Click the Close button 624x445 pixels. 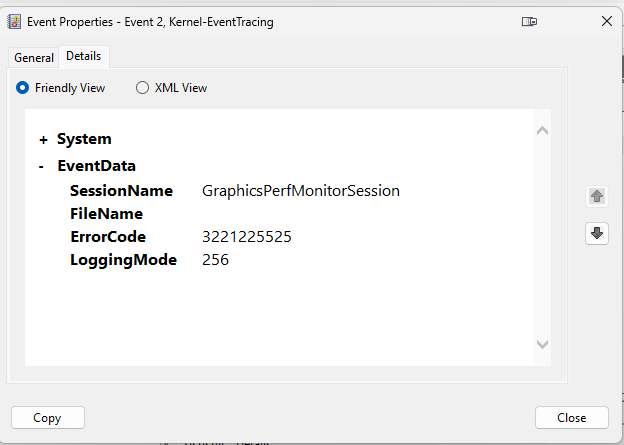tap(571, 418)
